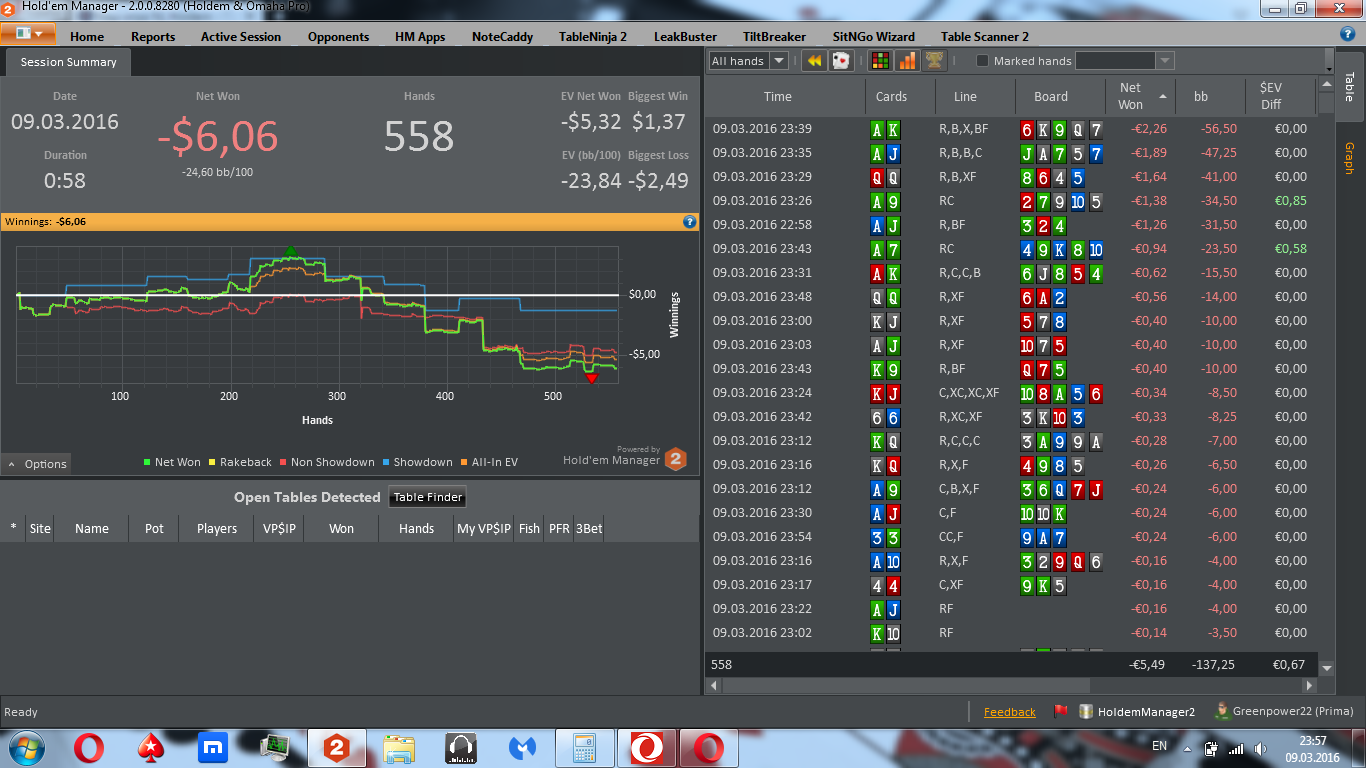The width and height of the screenshot is (1366, 768).
Task: Click the HoldemManager2 database icon
Action: coord(1086,712)
